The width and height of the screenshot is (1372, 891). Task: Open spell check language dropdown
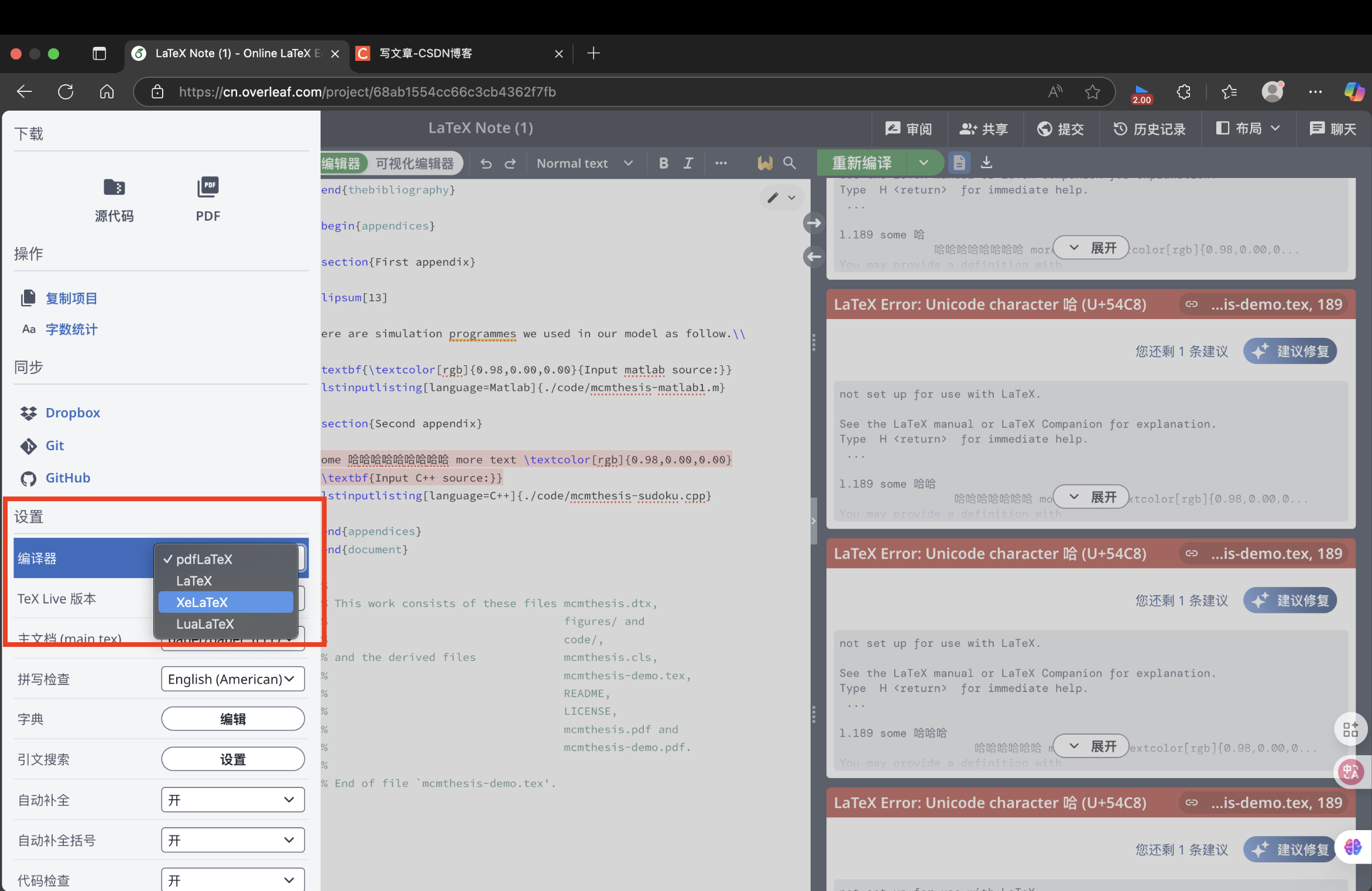tap(233, 678)
